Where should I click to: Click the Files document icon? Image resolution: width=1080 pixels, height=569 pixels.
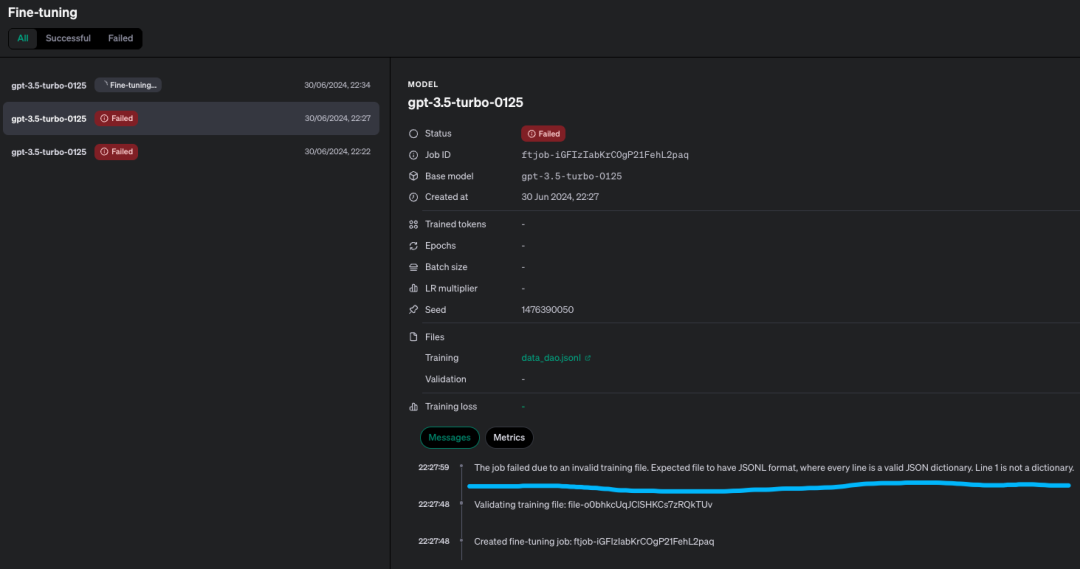pyautogui.click(x=414, y=337)
